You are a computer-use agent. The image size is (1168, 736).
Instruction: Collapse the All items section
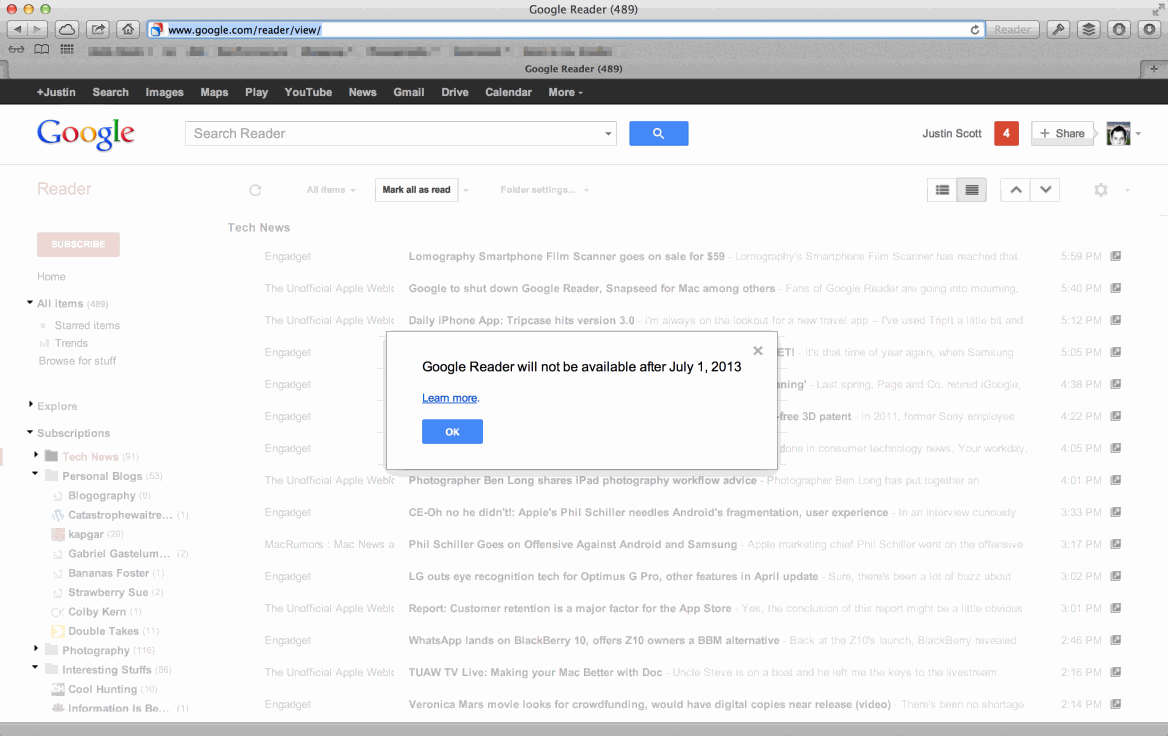pos(30,302)
